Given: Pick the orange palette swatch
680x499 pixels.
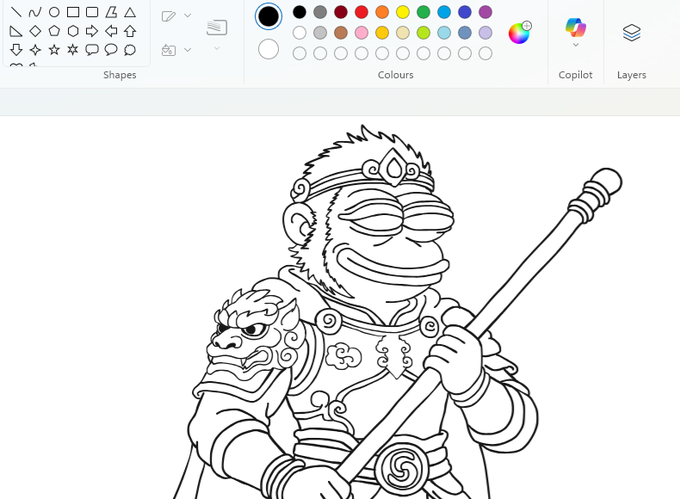Looking at the screenshot, I should (382, 12).
